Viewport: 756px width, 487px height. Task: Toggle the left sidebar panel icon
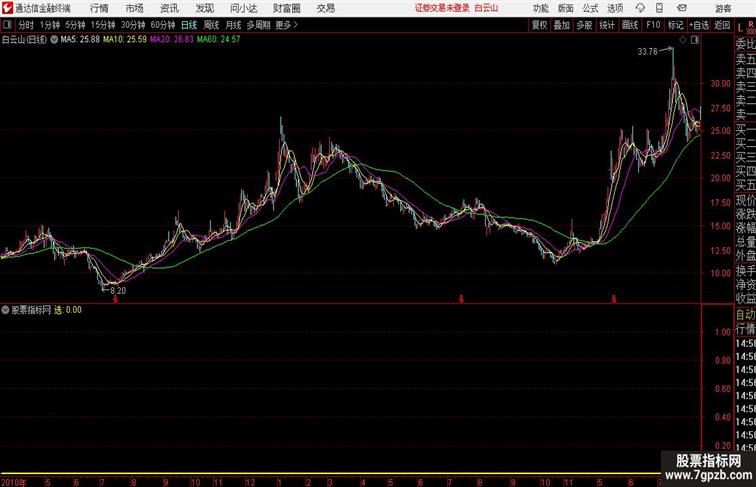tap(7, 25)
